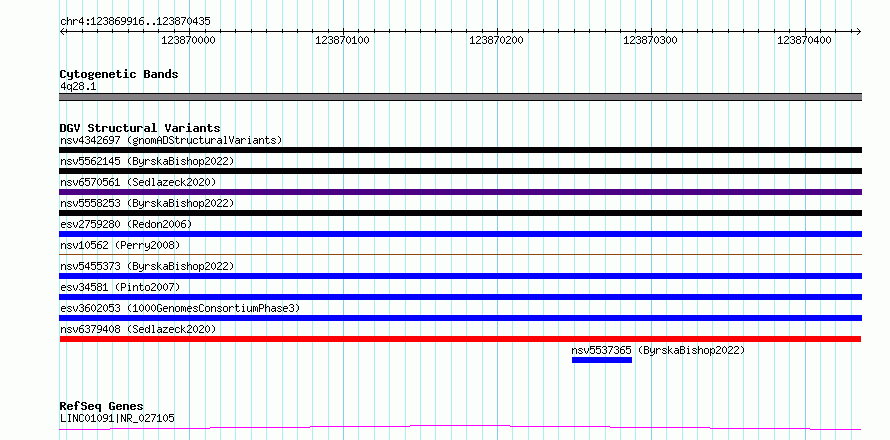Click the DGV Structural Variants track title

coord(140,128)
